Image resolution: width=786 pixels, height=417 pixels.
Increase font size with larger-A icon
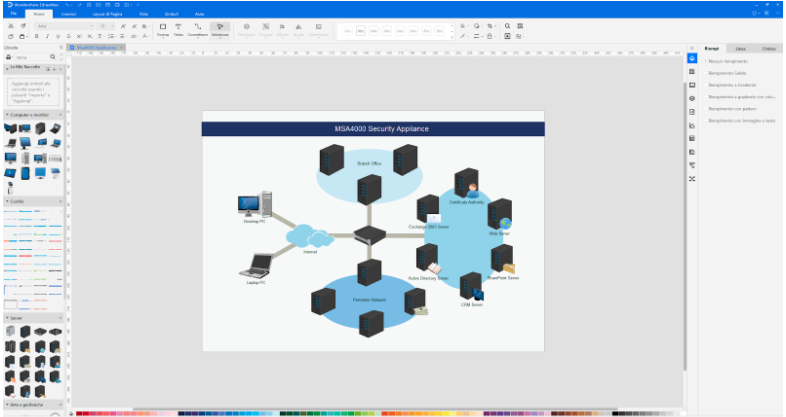coord(123,26)
